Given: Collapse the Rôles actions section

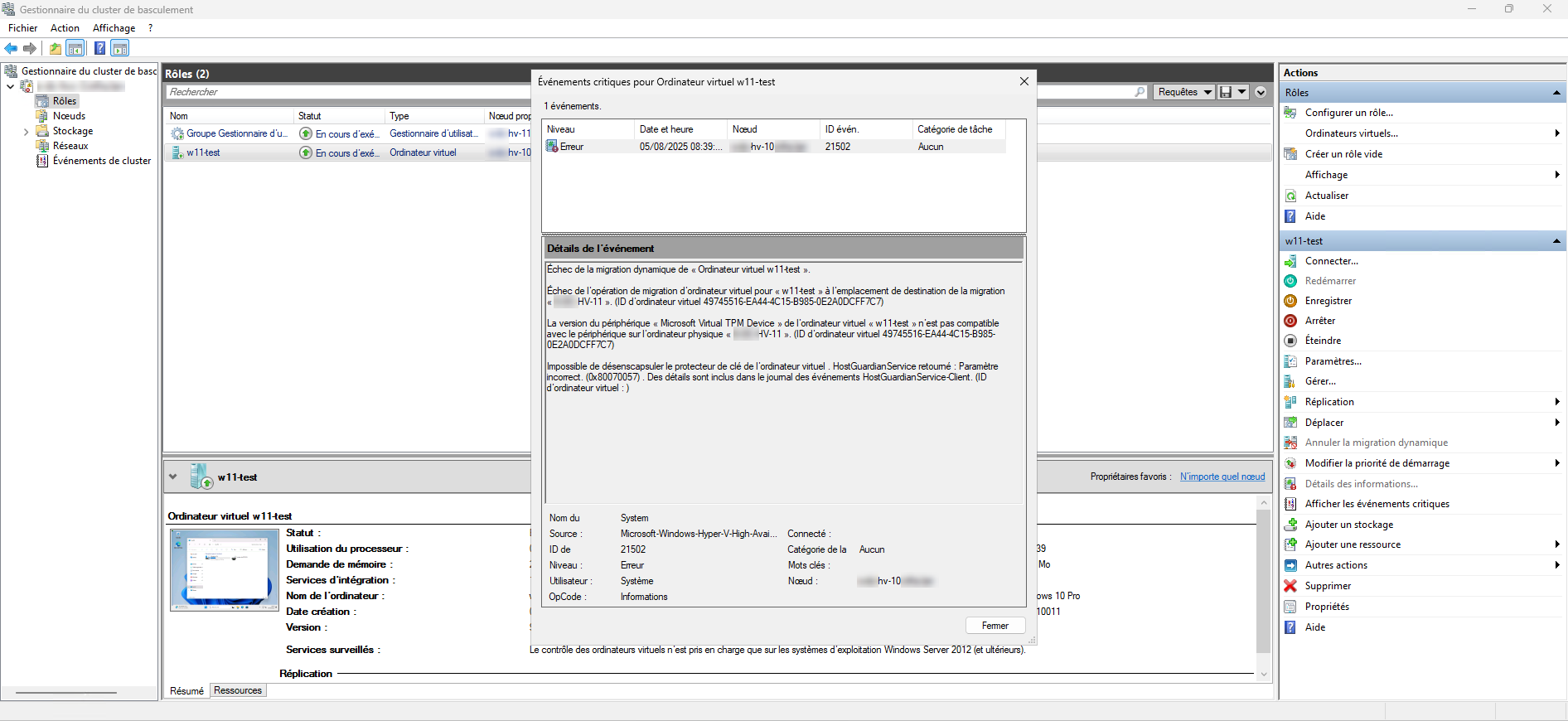Looking at the screenshot, I should point(1556,93).
